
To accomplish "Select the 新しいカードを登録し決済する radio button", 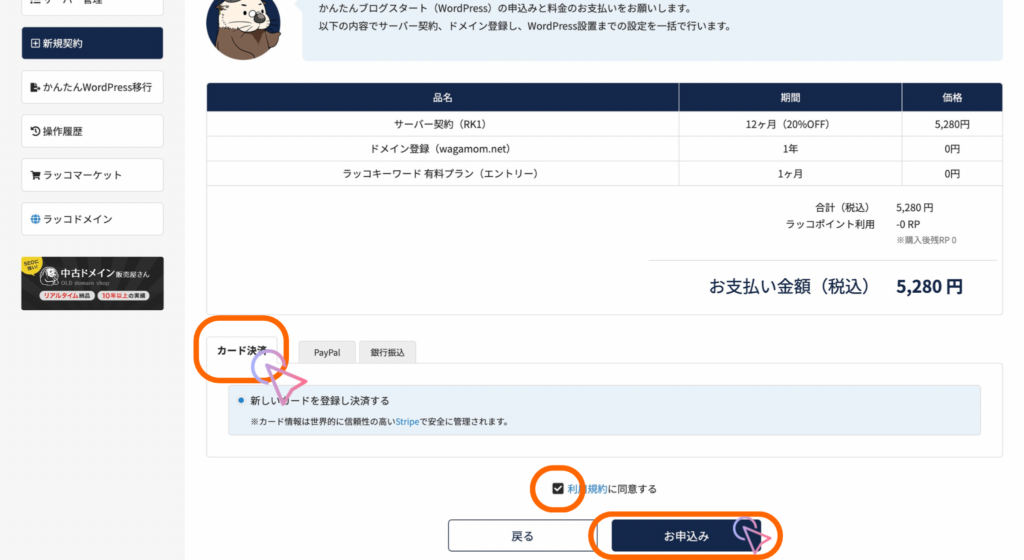I will [x=241, y=400].
